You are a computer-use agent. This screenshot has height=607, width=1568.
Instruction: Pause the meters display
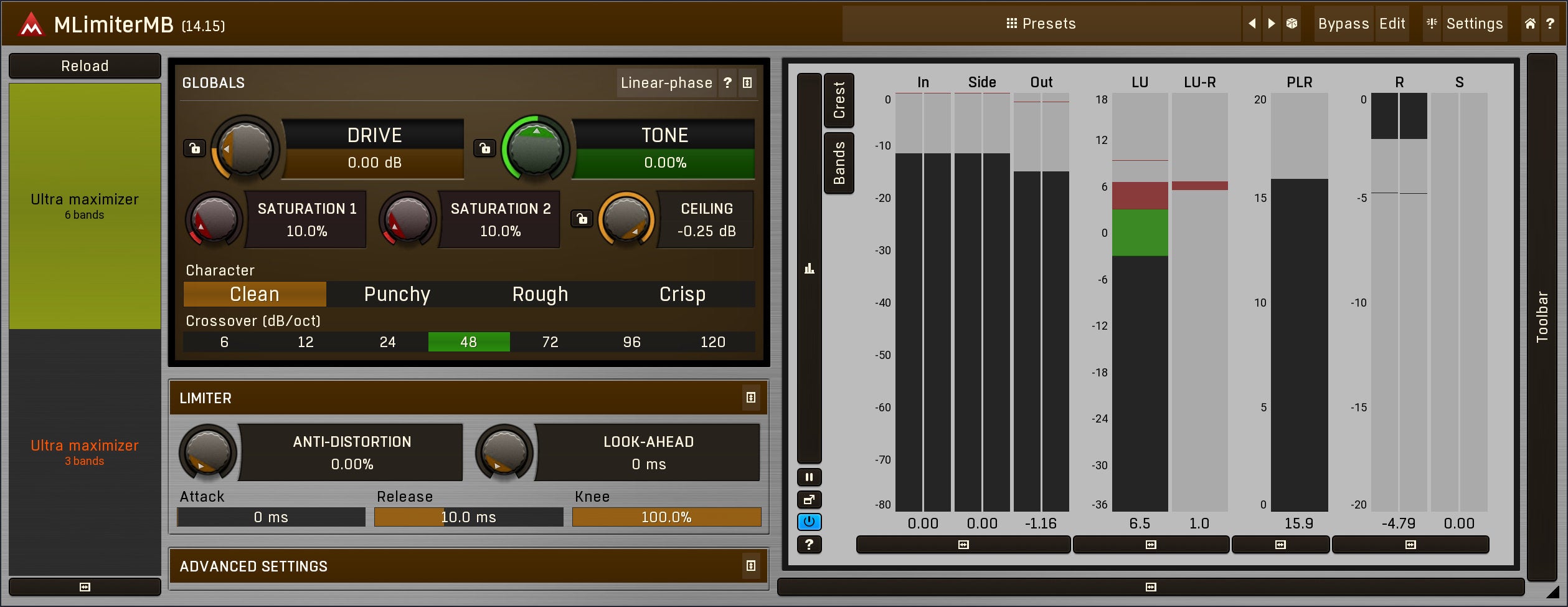point(809,477)
